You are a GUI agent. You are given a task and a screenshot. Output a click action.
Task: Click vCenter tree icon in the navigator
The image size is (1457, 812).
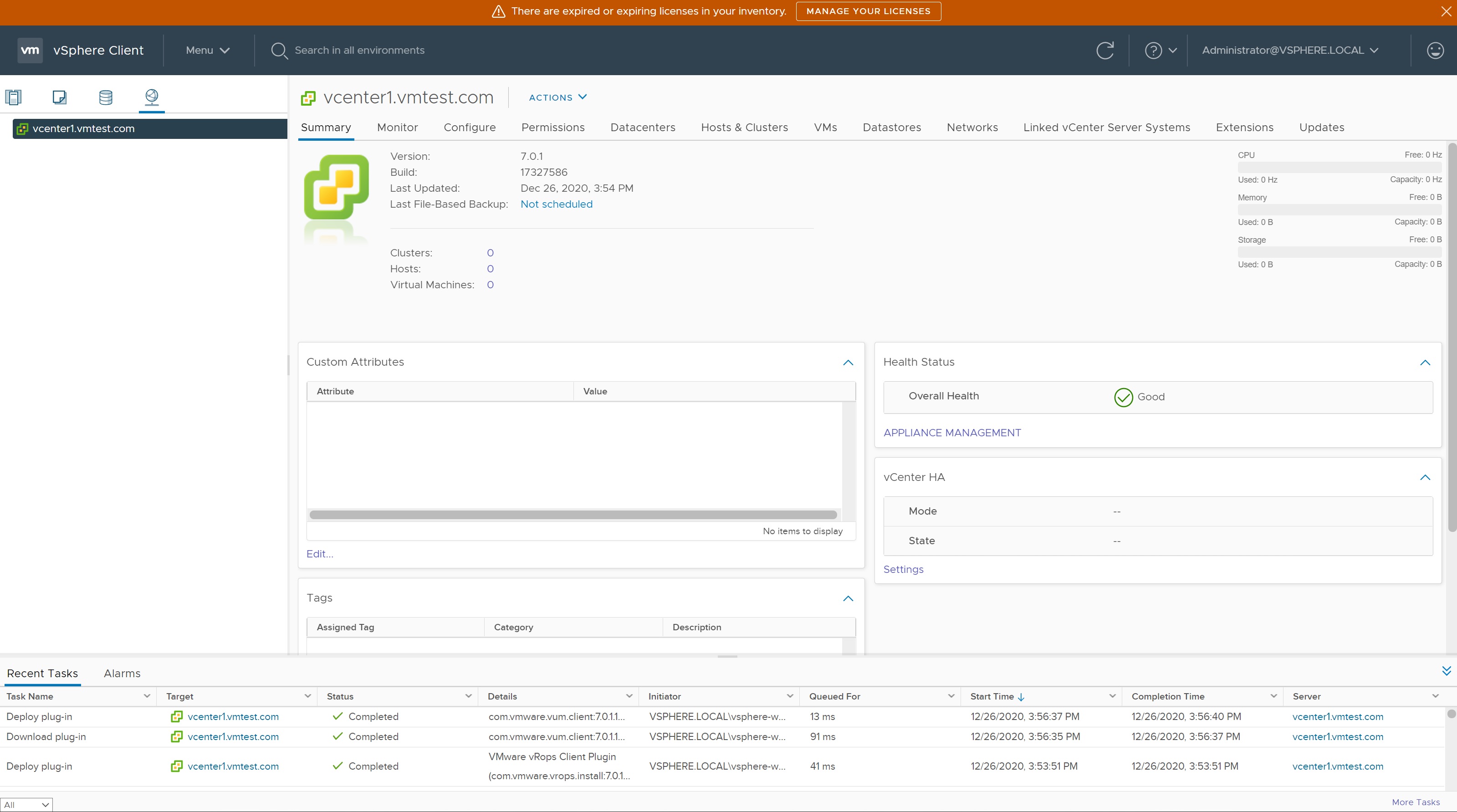pos(22,129)
